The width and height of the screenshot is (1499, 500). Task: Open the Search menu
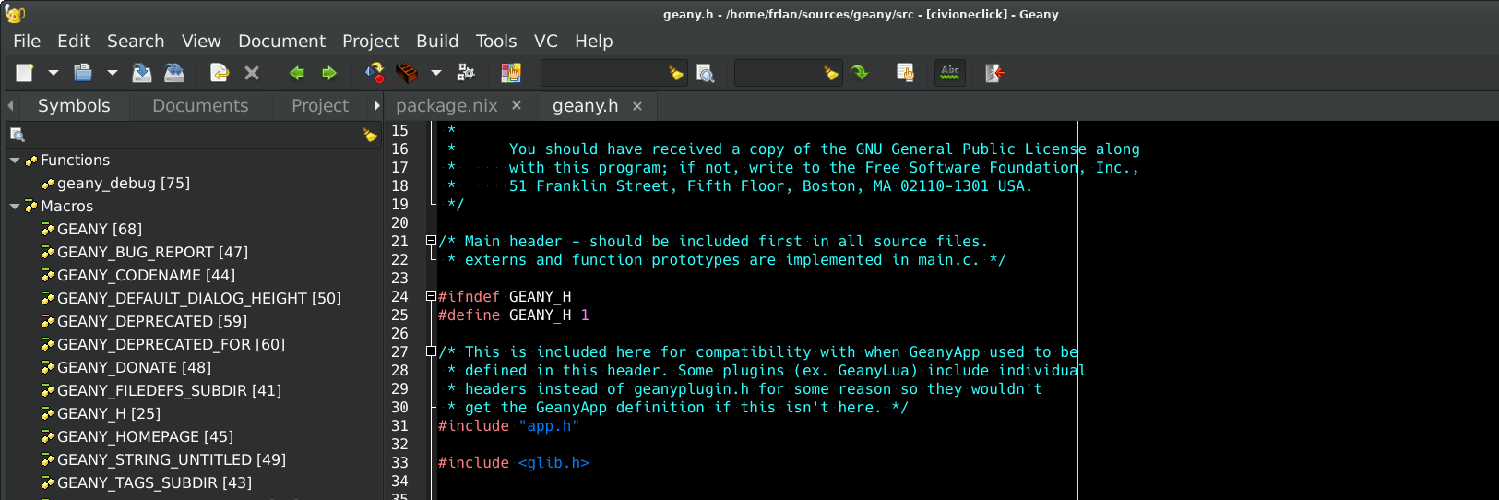tap(135, 41)
